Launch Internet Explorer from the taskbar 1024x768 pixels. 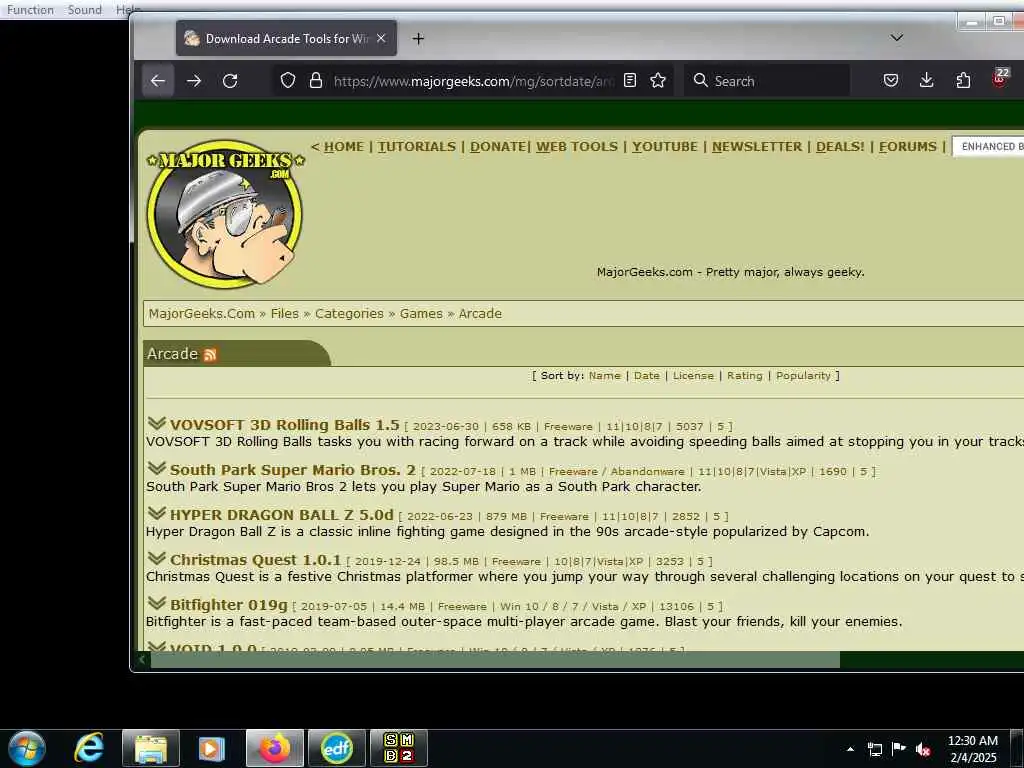click(x=88, y=748)
